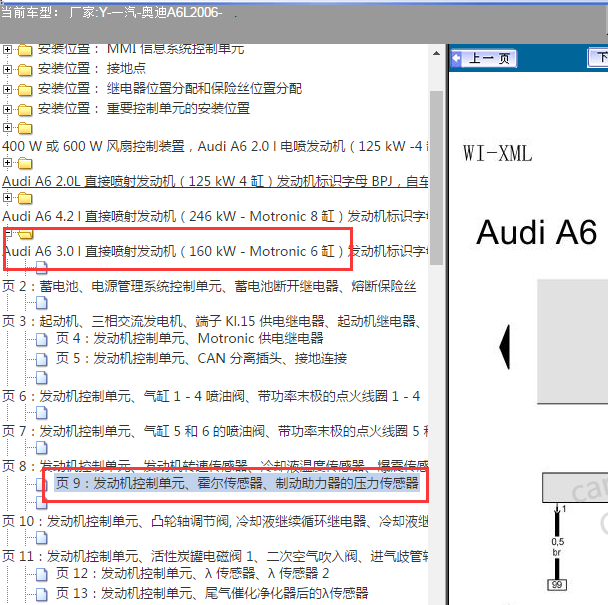The height and width of the screenshot is (605, 608).
Task: Expand Audi A6 4.2 l engine node
Action: 7,197
